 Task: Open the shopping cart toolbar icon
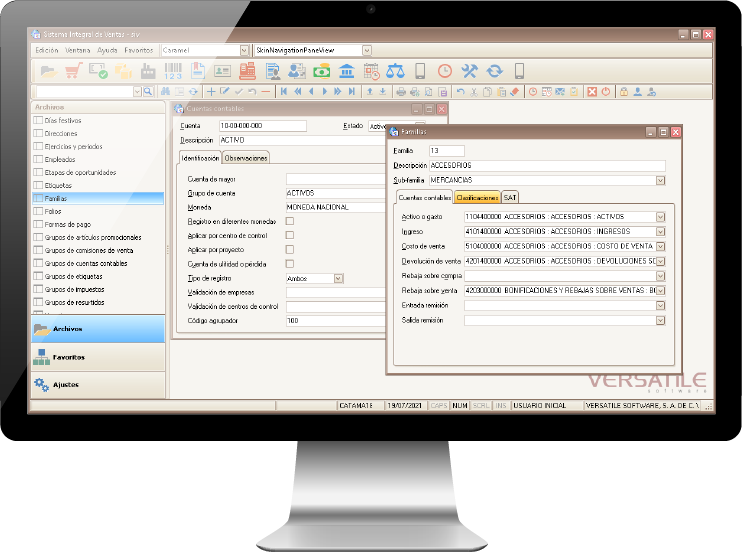pyautogui.click(x=73, y=71)
